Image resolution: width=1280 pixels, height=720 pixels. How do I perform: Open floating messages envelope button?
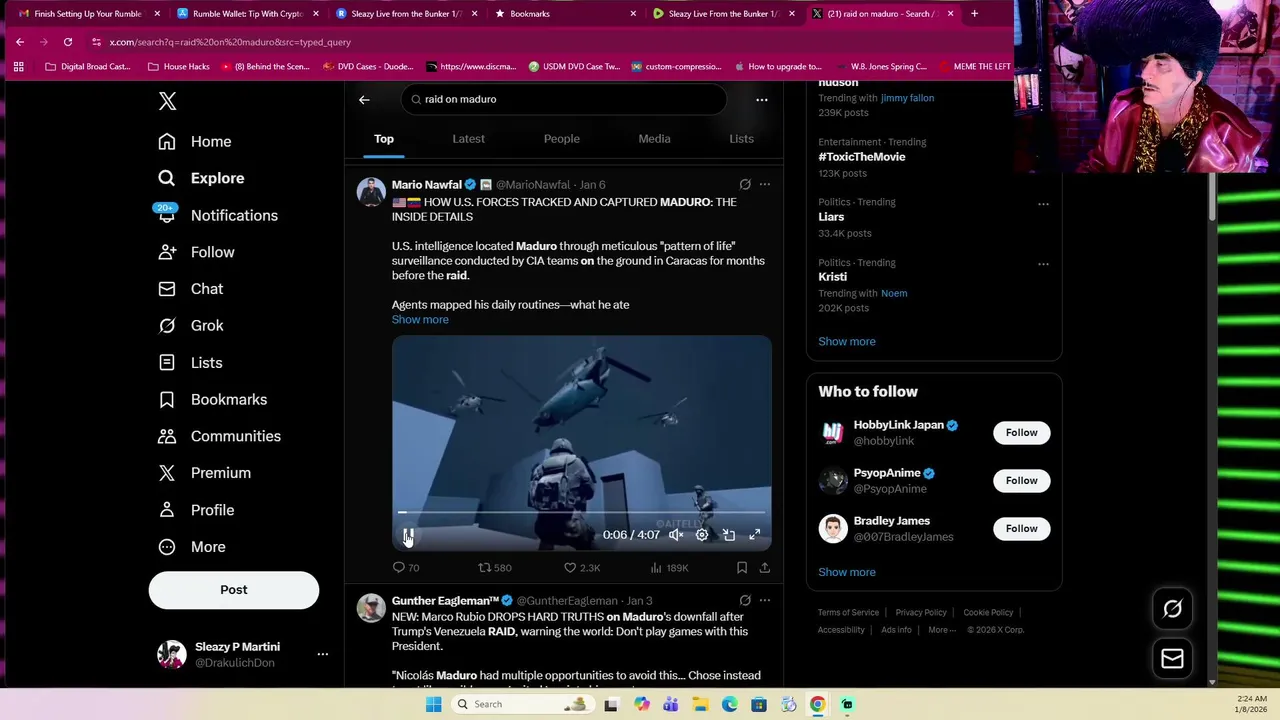(1173, 659)
